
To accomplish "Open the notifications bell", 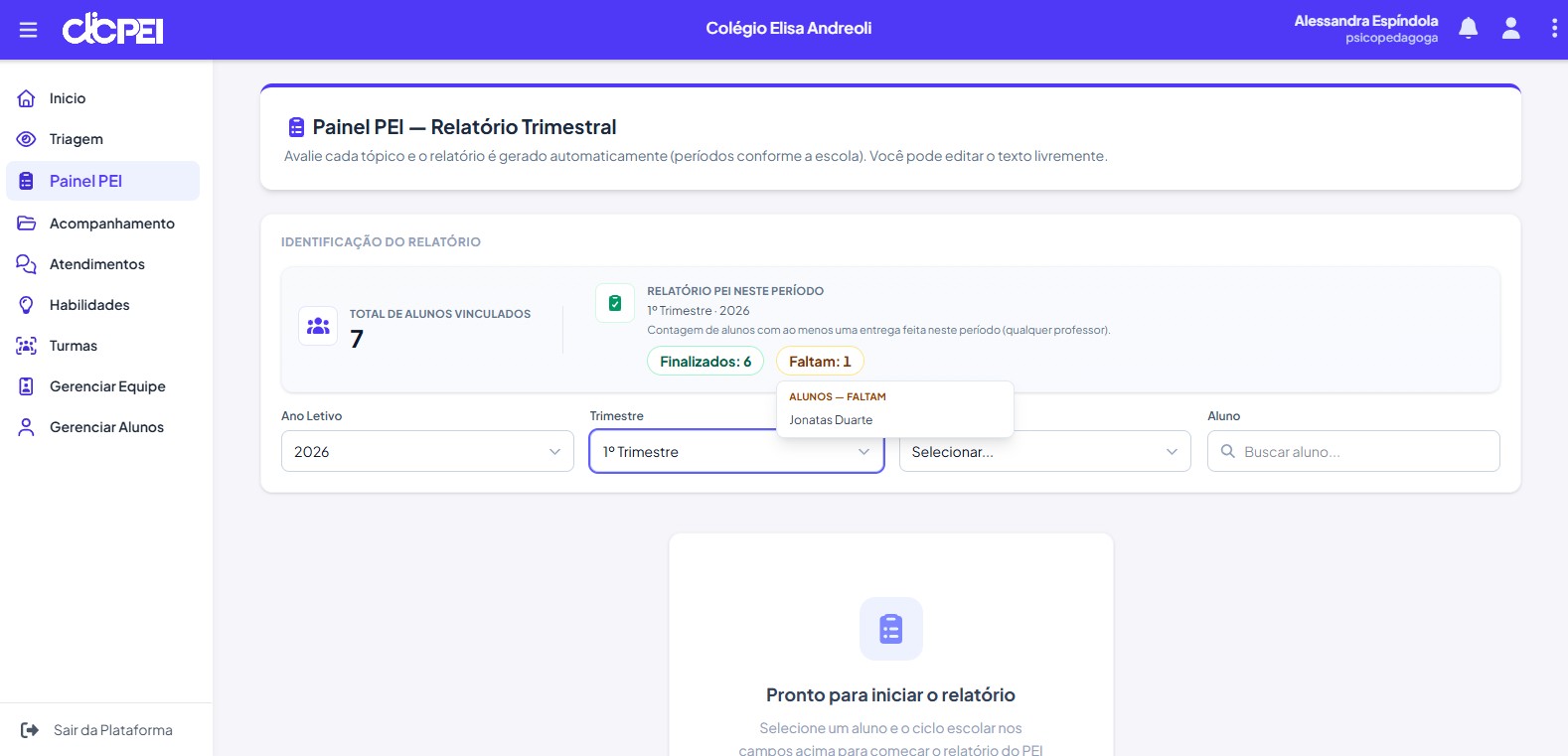I will tap(1468, 29).
